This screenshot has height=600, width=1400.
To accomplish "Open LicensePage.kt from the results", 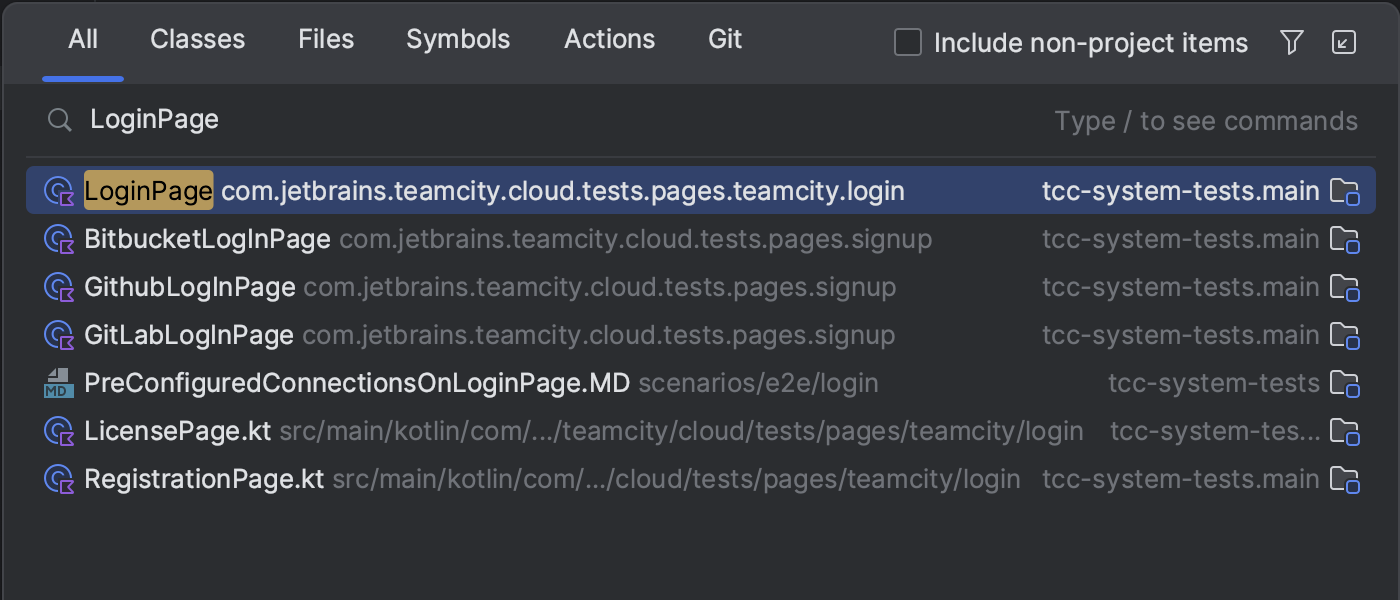I will click(x=178, y=431).
